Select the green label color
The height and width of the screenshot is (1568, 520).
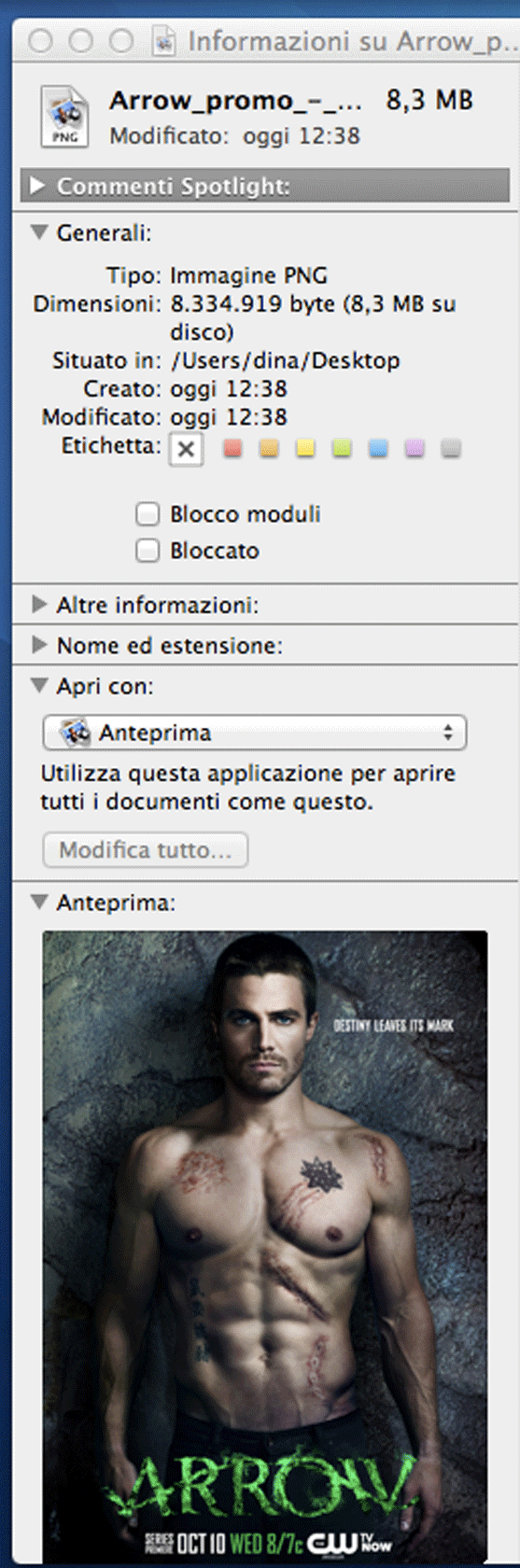pos(342,449)
